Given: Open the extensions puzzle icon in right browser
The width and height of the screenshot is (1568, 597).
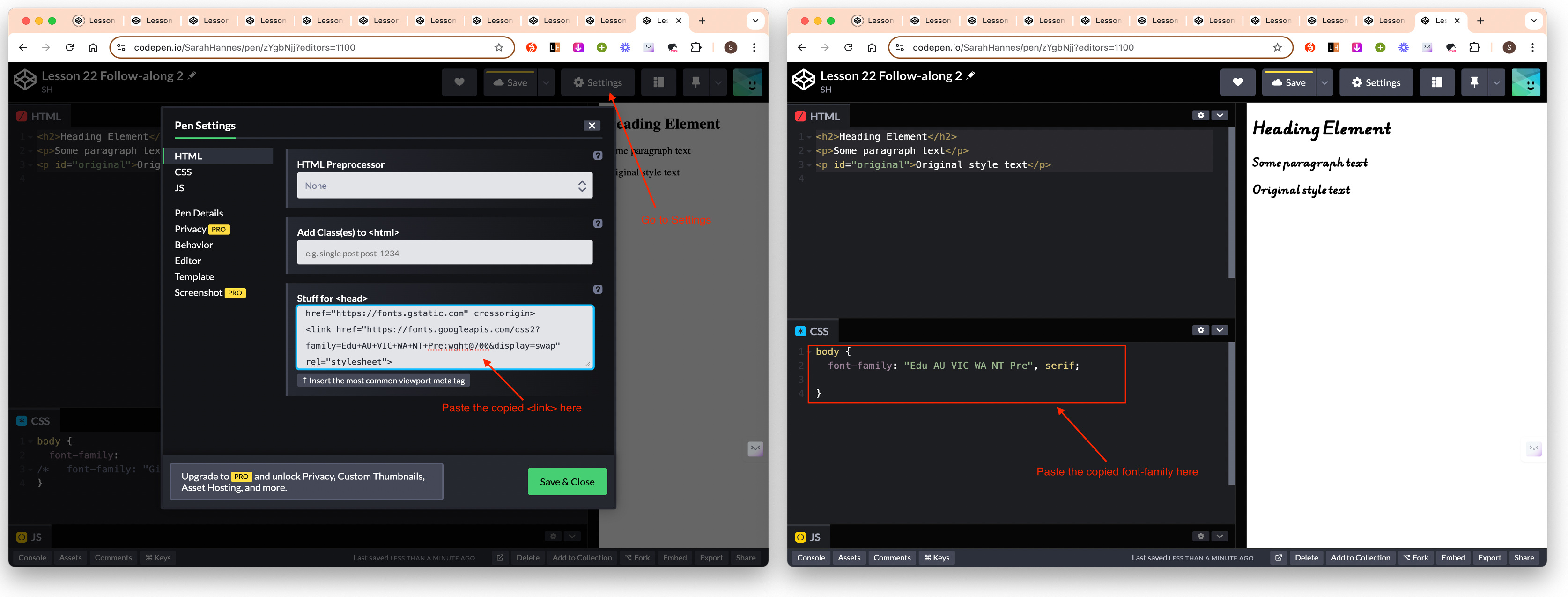Looking at the screenshot, I should pos(1475,47).
